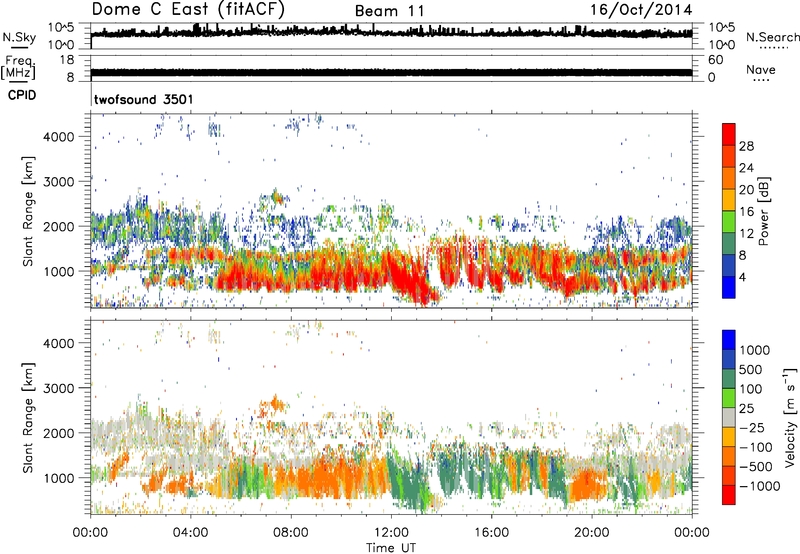
Task: Click the "N.Search" legend label
Action: (772, 37)
